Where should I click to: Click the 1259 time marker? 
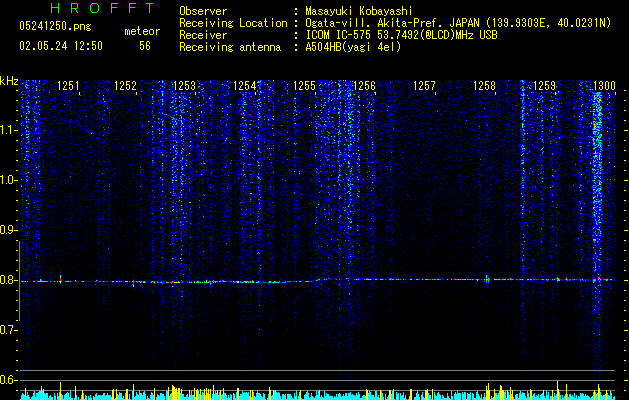(x=544, y=86)
